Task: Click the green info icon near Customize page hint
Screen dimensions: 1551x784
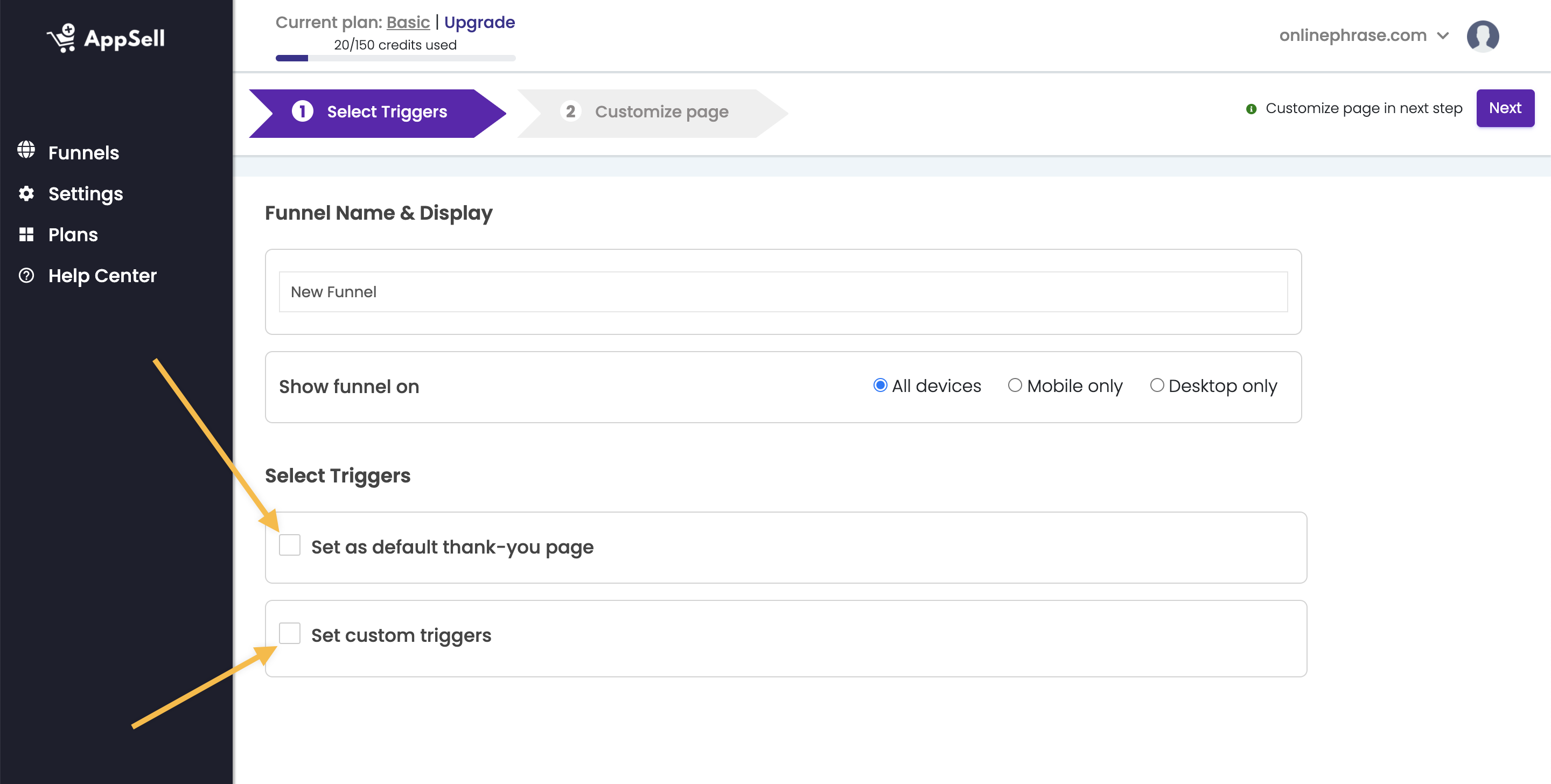Action: [x=1251, y=109]
